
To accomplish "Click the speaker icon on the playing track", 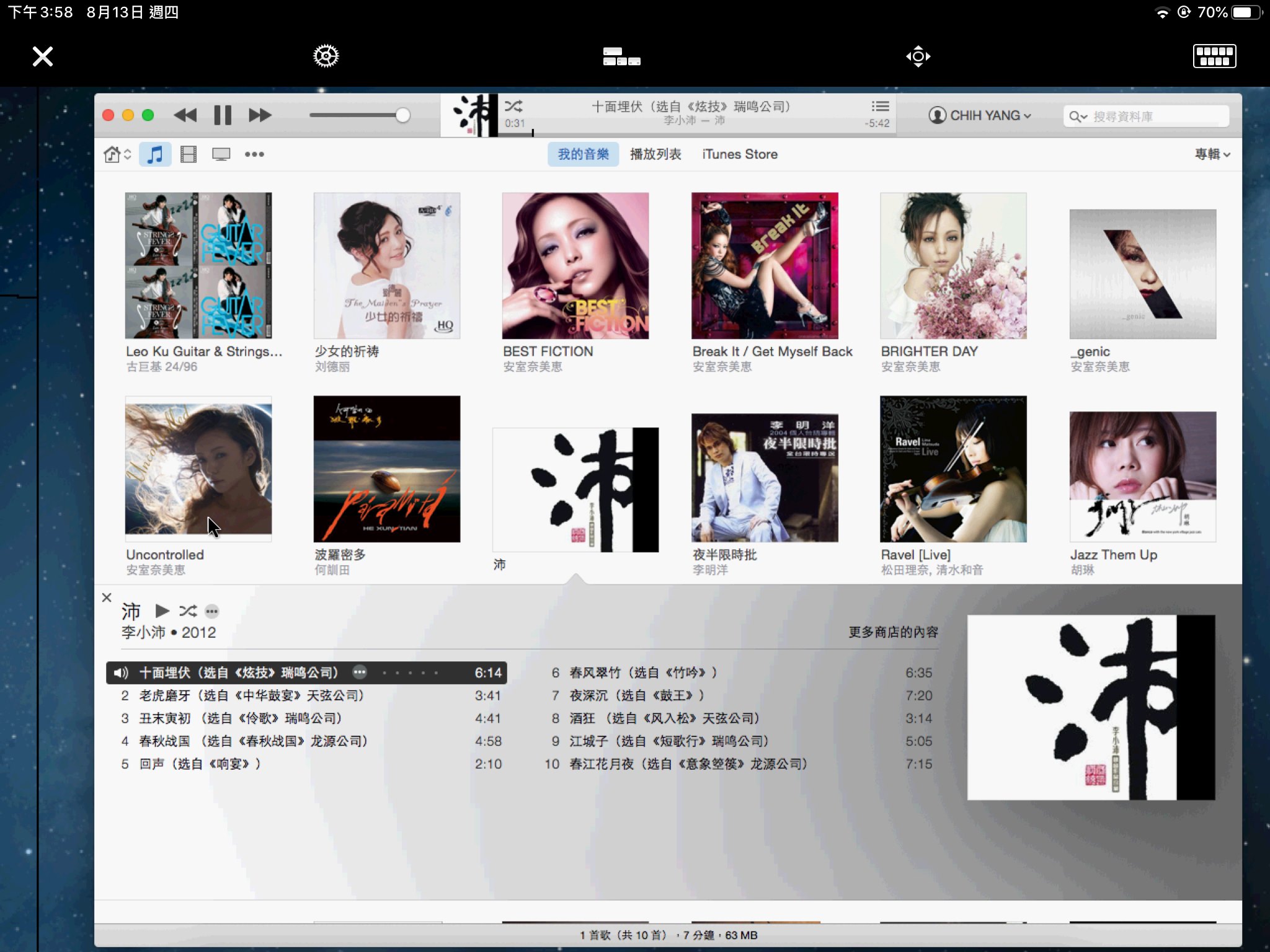I will point(121,673).
